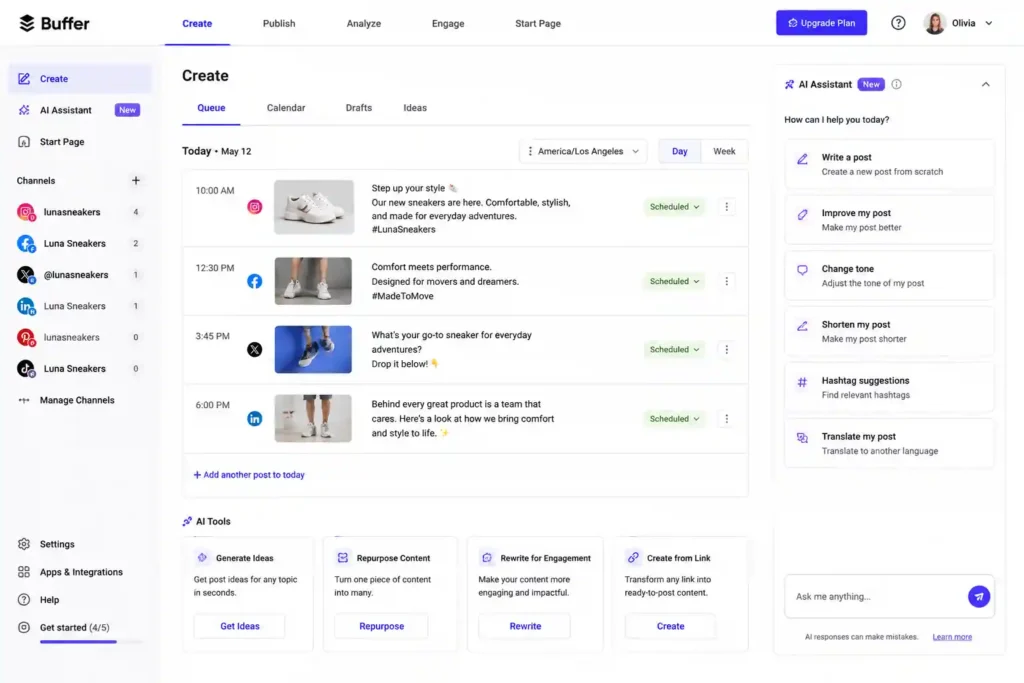Click the Repurpose button
Viewport: 1024px width, 683px height.
click(381, 626)
